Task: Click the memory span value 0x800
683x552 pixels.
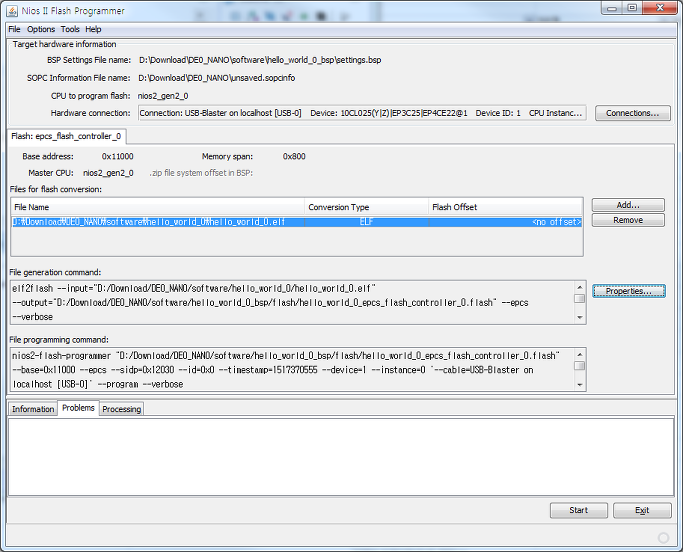Action: [x=294, y=156]
